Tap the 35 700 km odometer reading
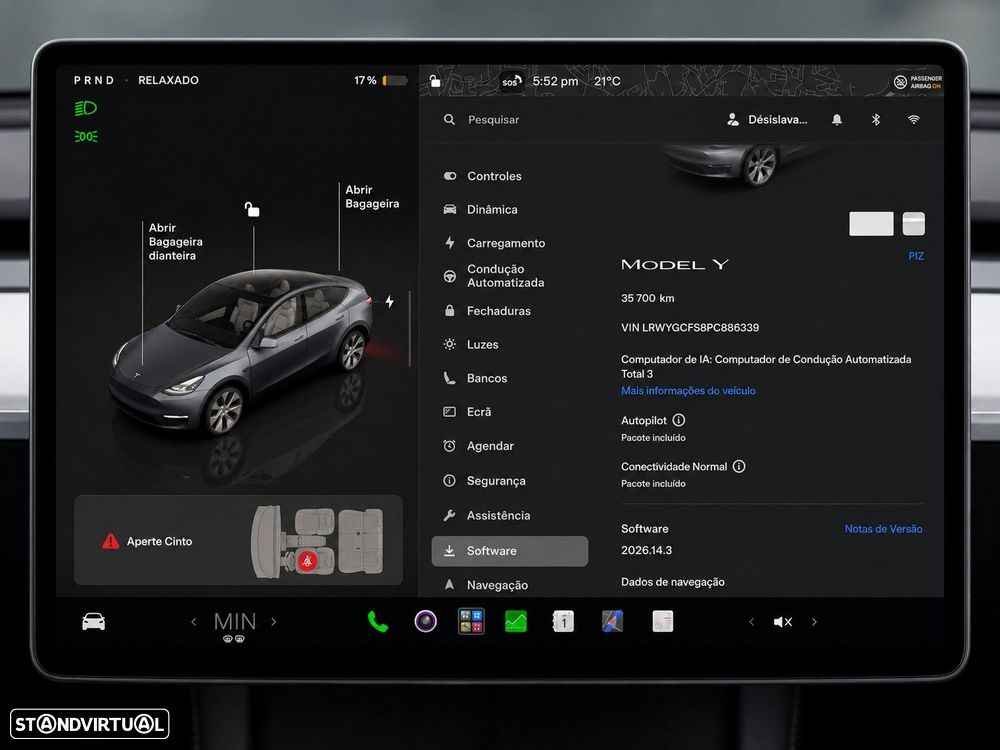This screenshot has width=1000, height=750. click(647, 298)
